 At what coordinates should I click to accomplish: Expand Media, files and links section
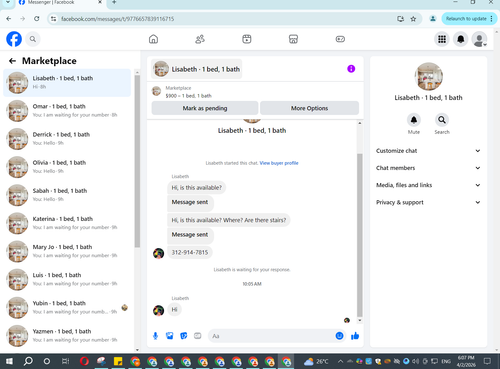tap(428, 185)
